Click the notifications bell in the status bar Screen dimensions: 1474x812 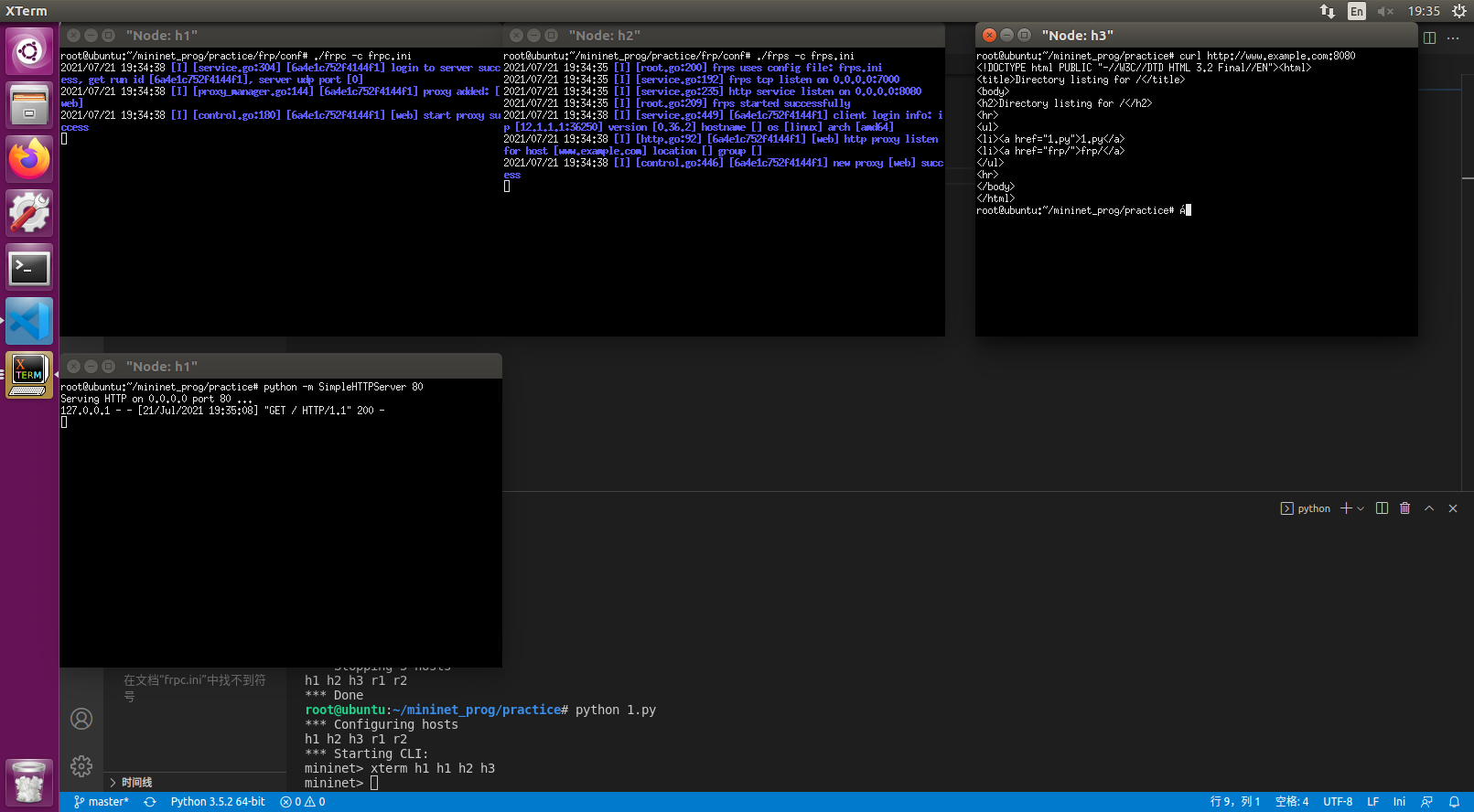1454,802
